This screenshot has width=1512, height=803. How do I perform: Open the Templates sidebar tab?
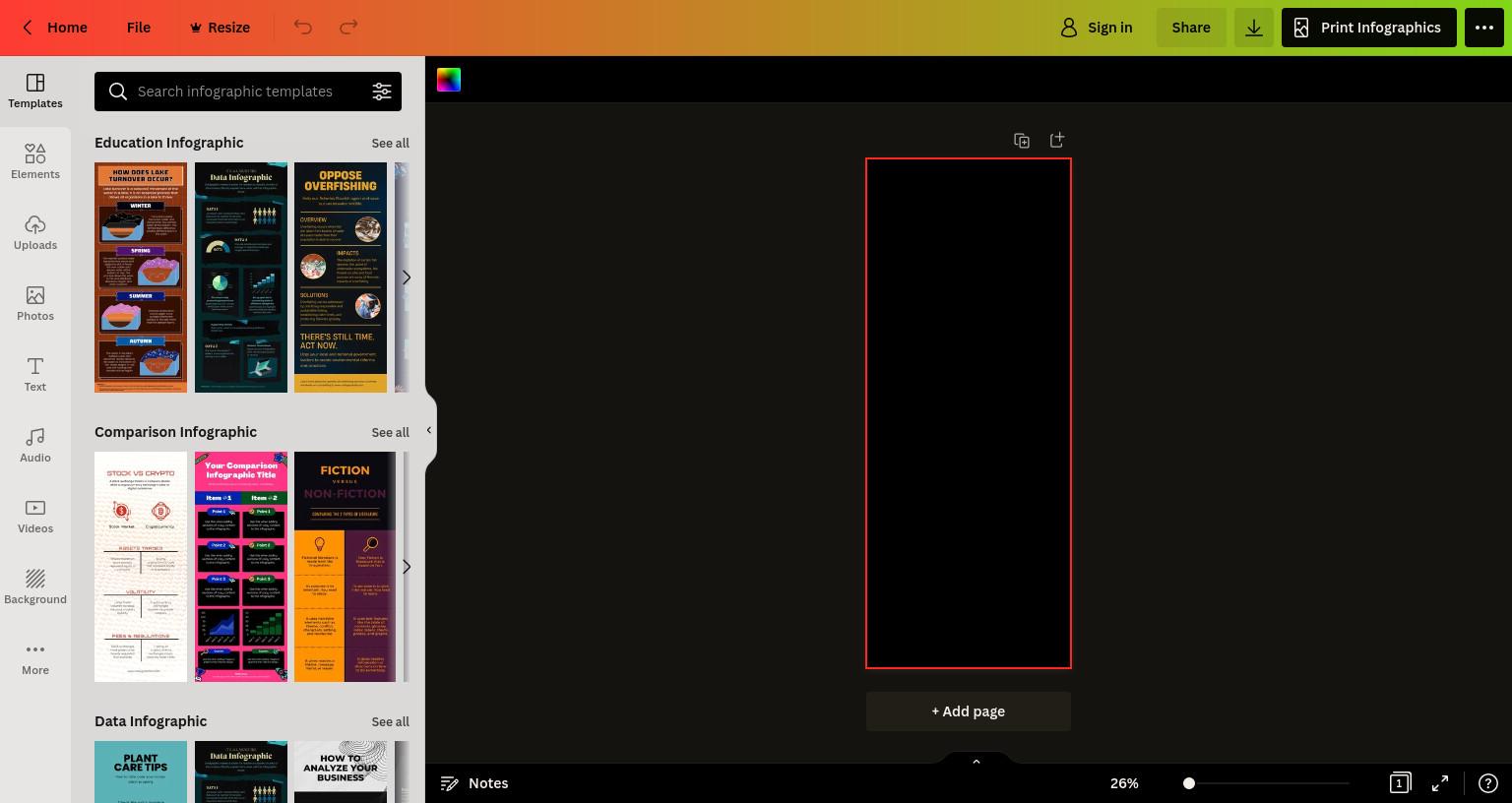35,92
